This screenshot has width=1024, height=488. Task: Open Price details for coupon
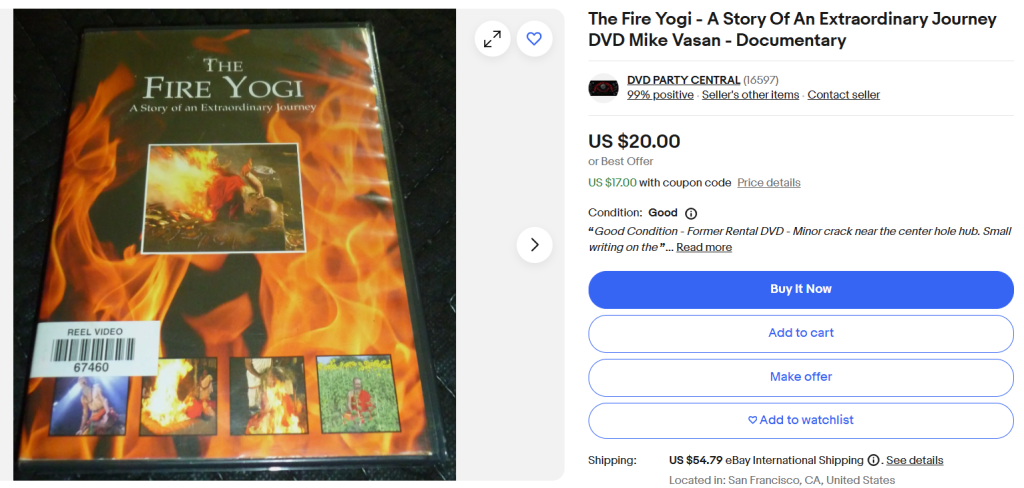[769, 183]
